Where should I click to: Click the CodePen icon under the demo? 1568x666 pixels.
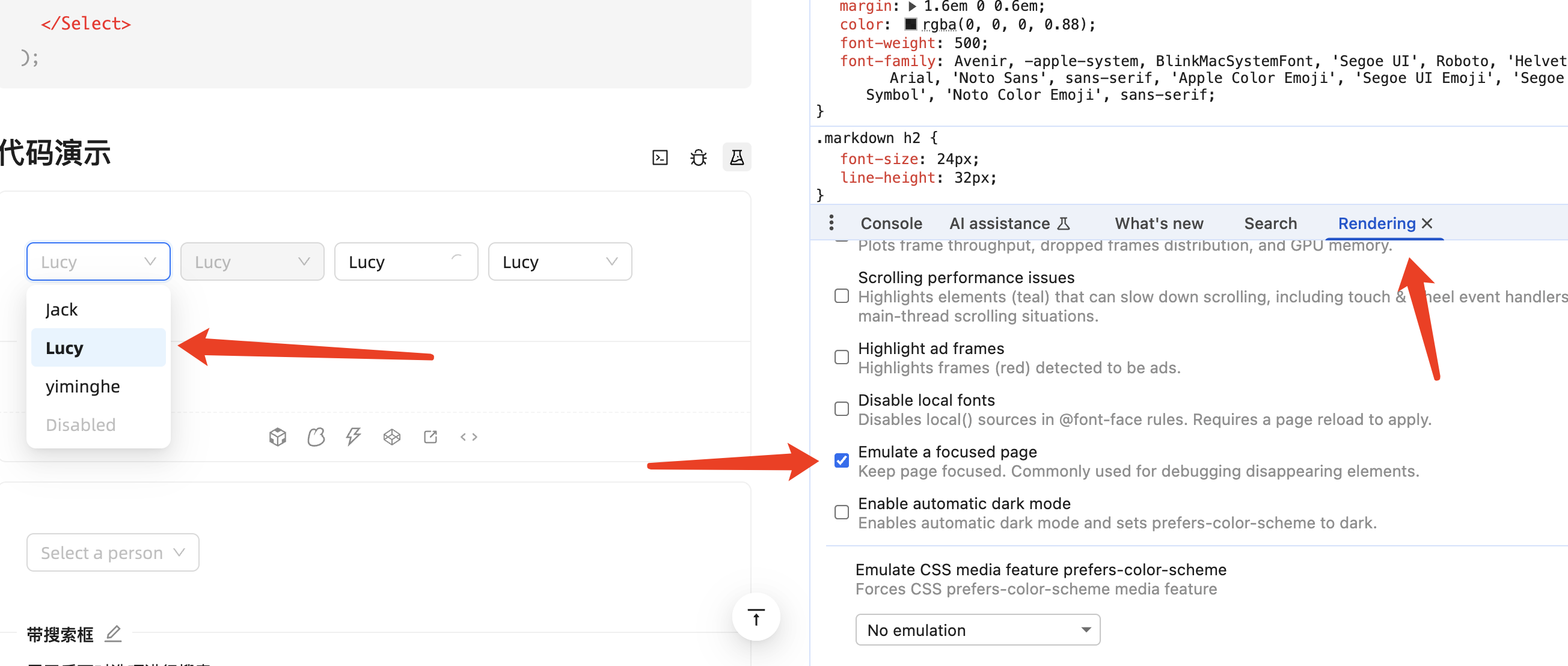click(391, 436)
